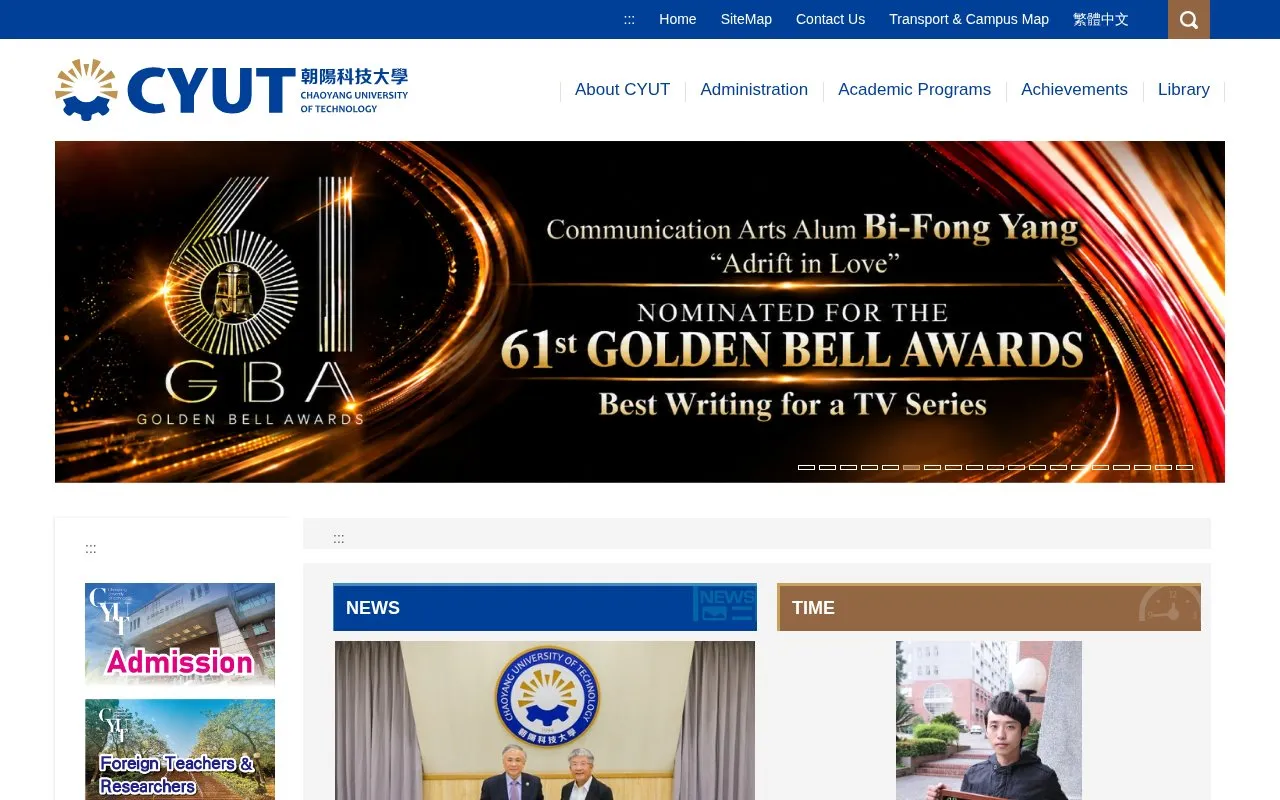The image size is (1280, 800).
Task: Go to the Home link
Action: tap(677, 19)
